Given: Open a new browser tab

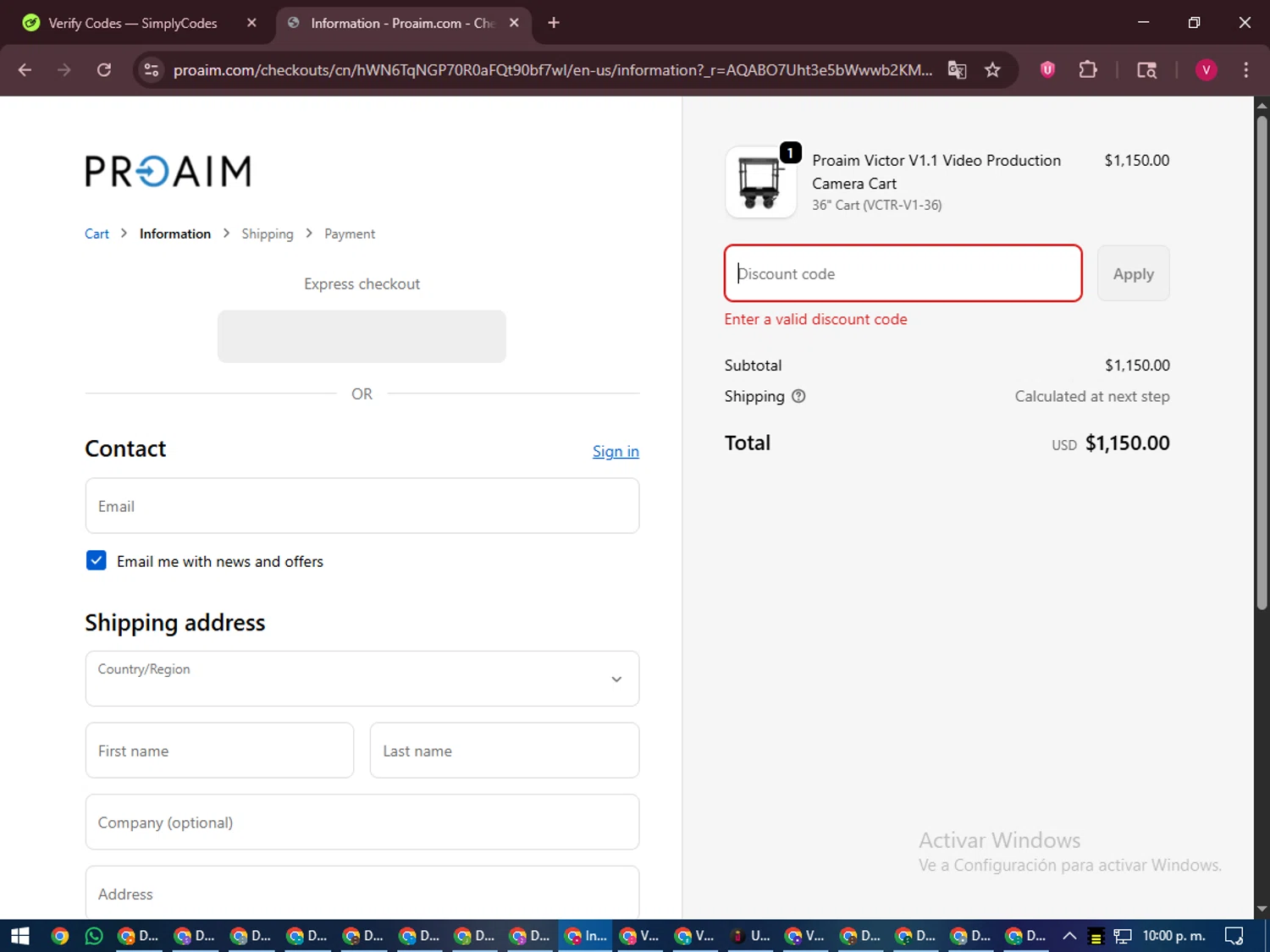Looking at the screenshot, I should [554, 23].
